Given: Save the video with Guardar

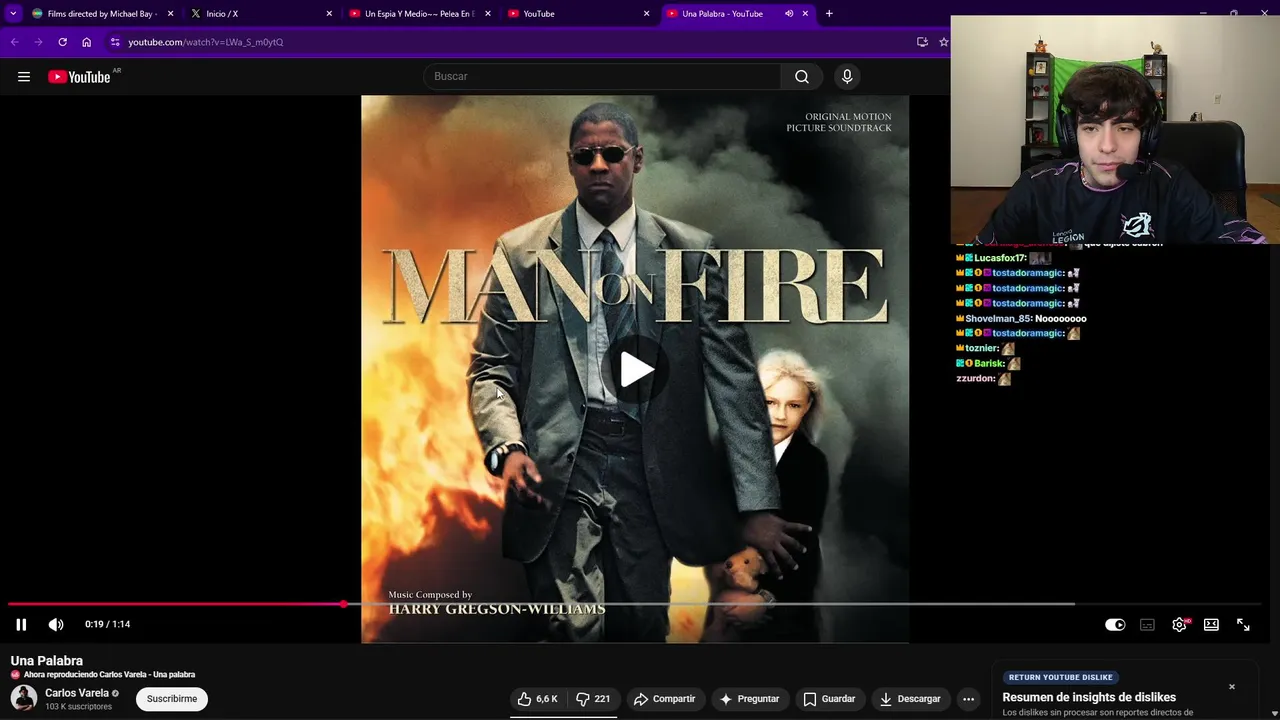Looking at the screenshot, I should [x=830, y=699].
